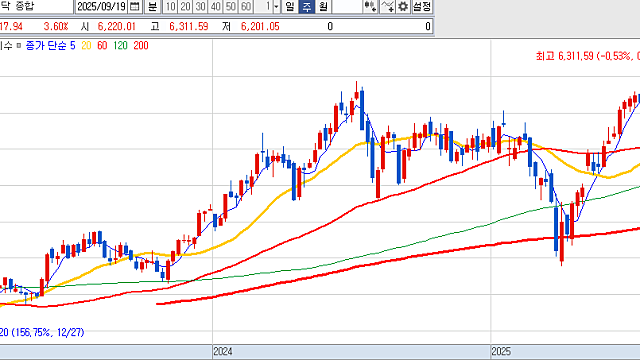
Task: Select the 30-minute interval button
Action: coord(200,6)
